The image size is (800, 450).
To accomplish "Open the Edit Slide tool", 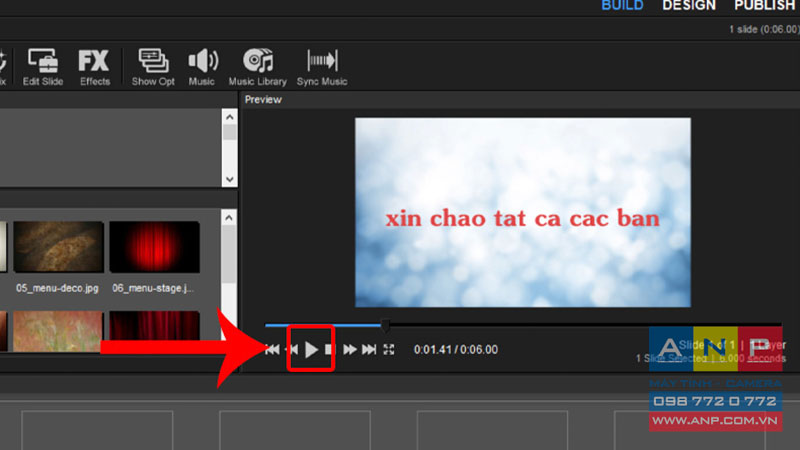I will click(x=43, y=67).
